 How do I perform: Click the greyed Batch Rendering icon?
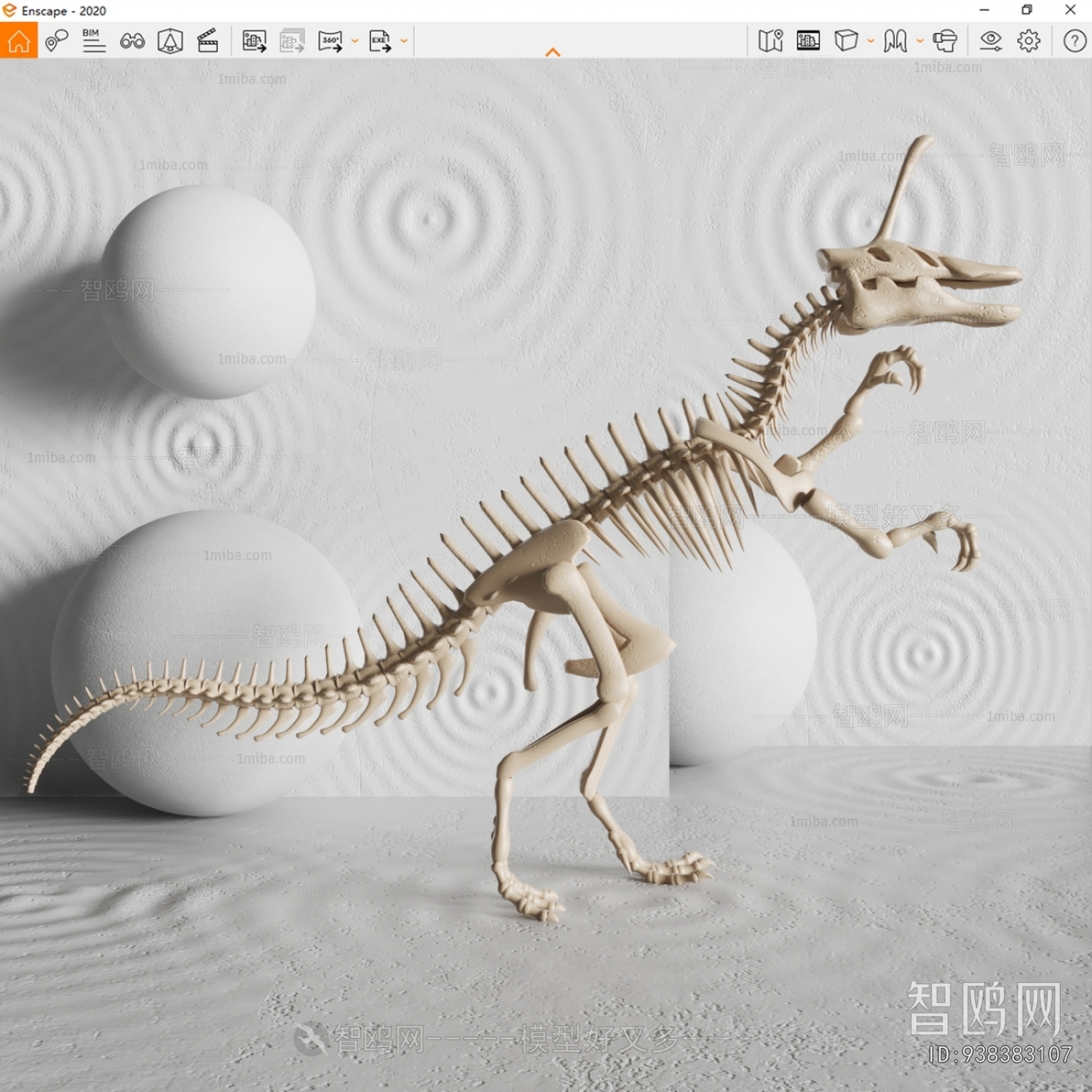[292, 41]
